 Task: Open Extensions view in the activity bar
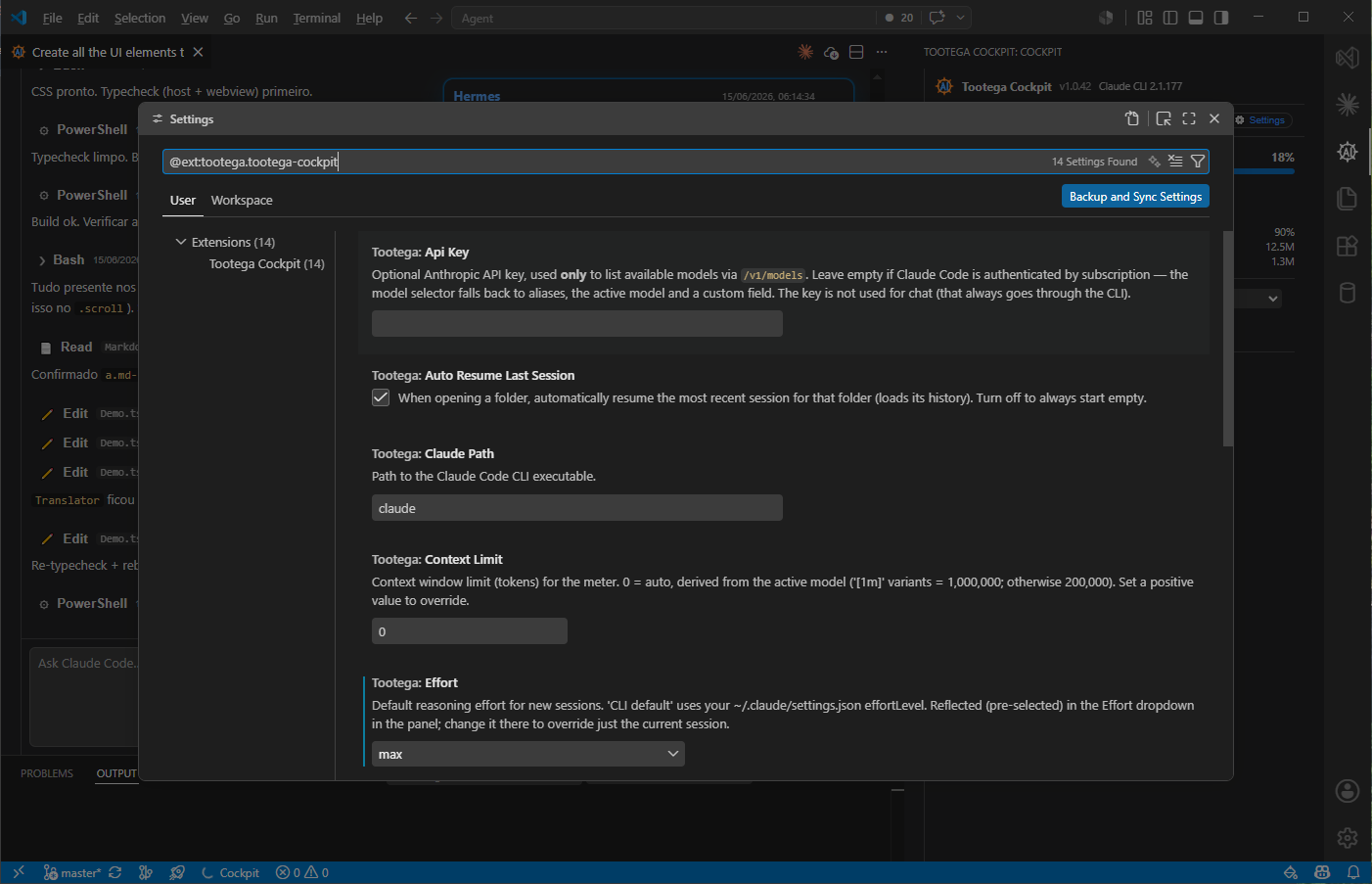(1348, 246)
